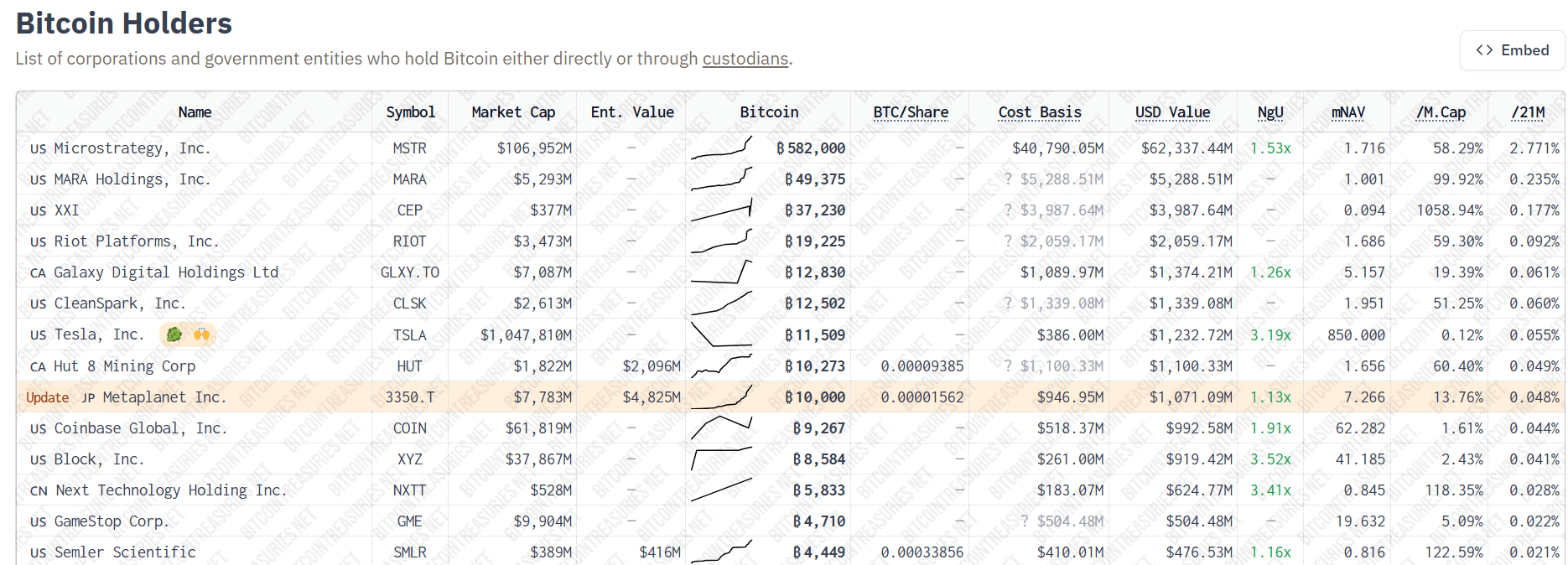Image resolution: width=1568 pixels, height=565 pixels.
Task: Open the Metaplanet Inc. entry
Action: 164,397
